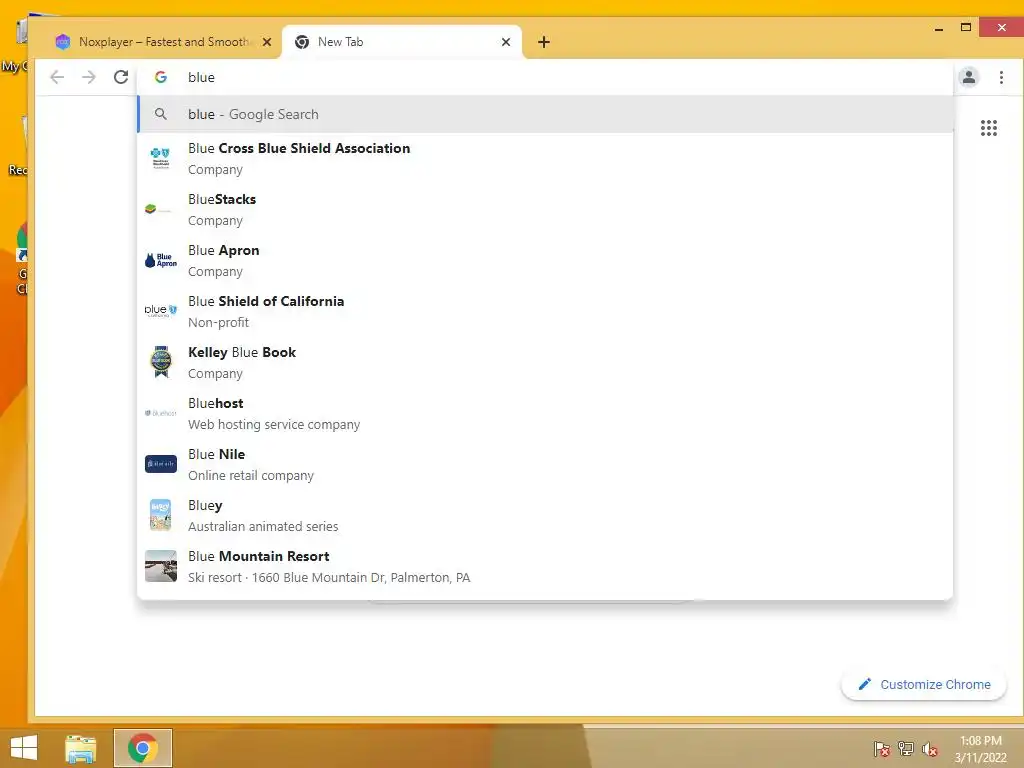Switch to the Noxplayer tab
Viewport: 1024px width, 768px height.
coord(163,42)
